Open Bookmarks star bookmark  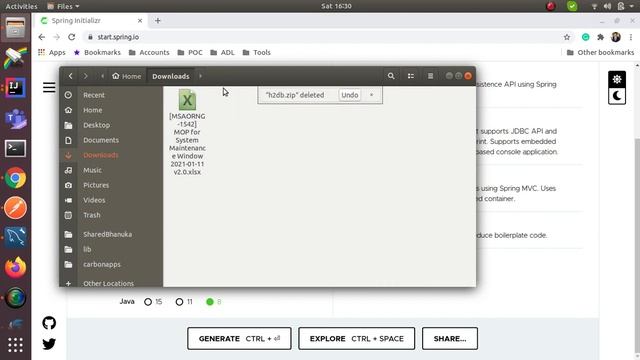pyautogui.click(x=97, y=52)
